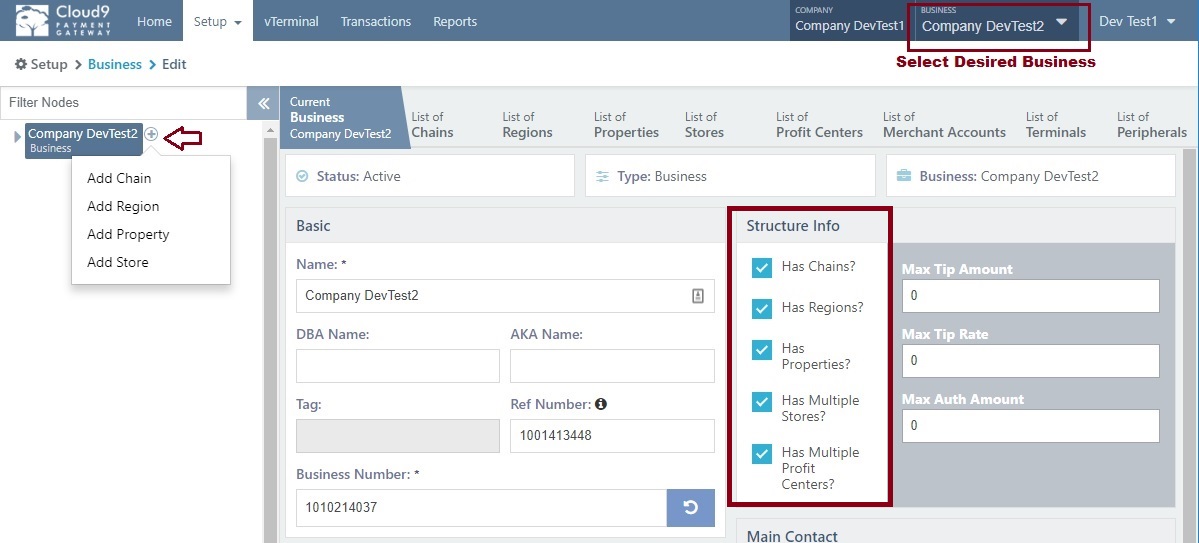
Task: Open the Business selector dropdown arrow
Action: click(1061, 22)
